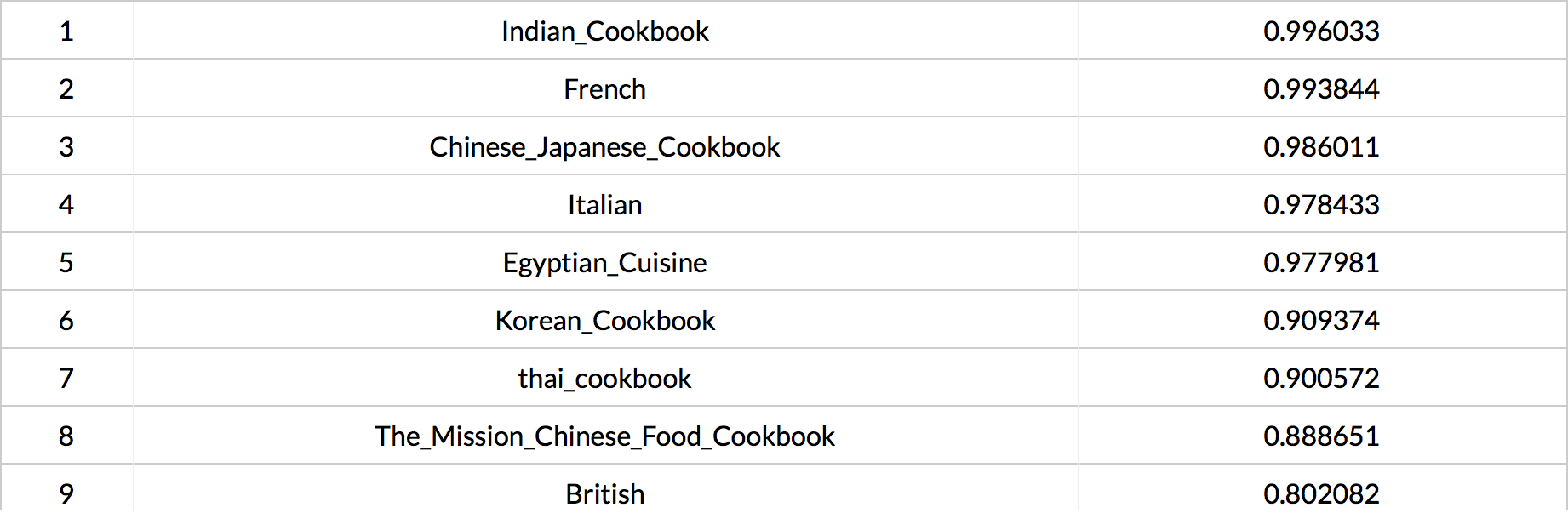Select the Indian_Cookbook cell
The height and width of the screenshot is (519, 1568).
pyautogui.click(x=605, y=31)
